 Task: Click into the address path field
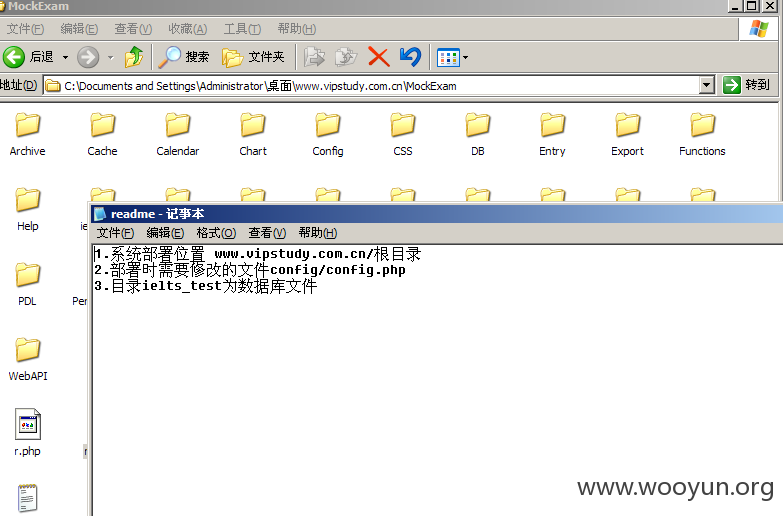(372, 85)
